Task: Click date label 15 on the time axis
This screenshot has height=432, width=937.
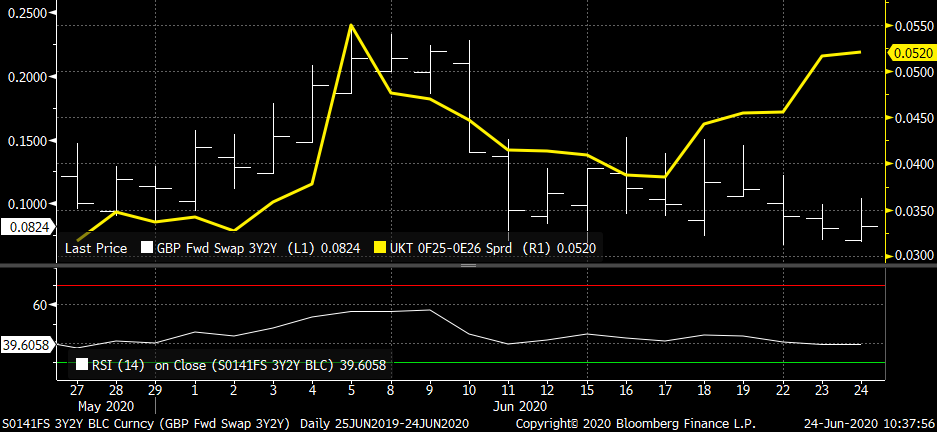Action: coord(587,390)
